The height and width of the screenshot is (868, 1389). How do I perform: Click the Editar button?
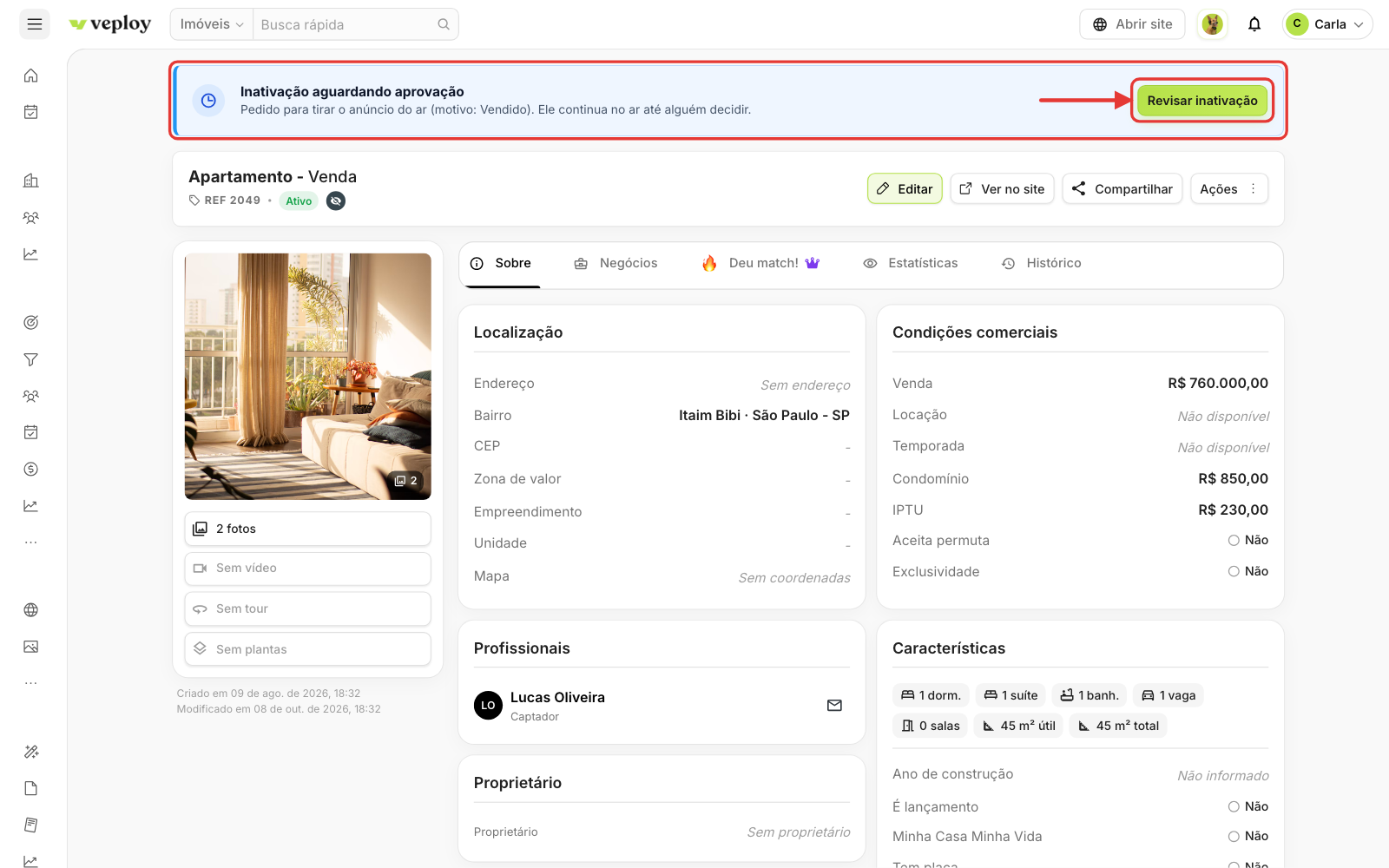(905, 189)
